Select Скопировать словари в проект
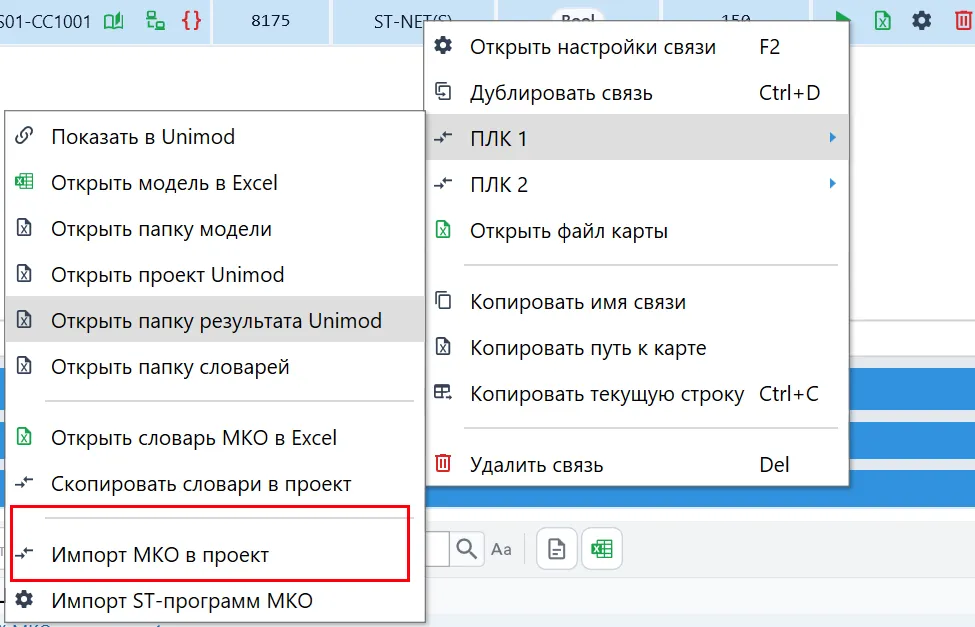 pos(215,483)
